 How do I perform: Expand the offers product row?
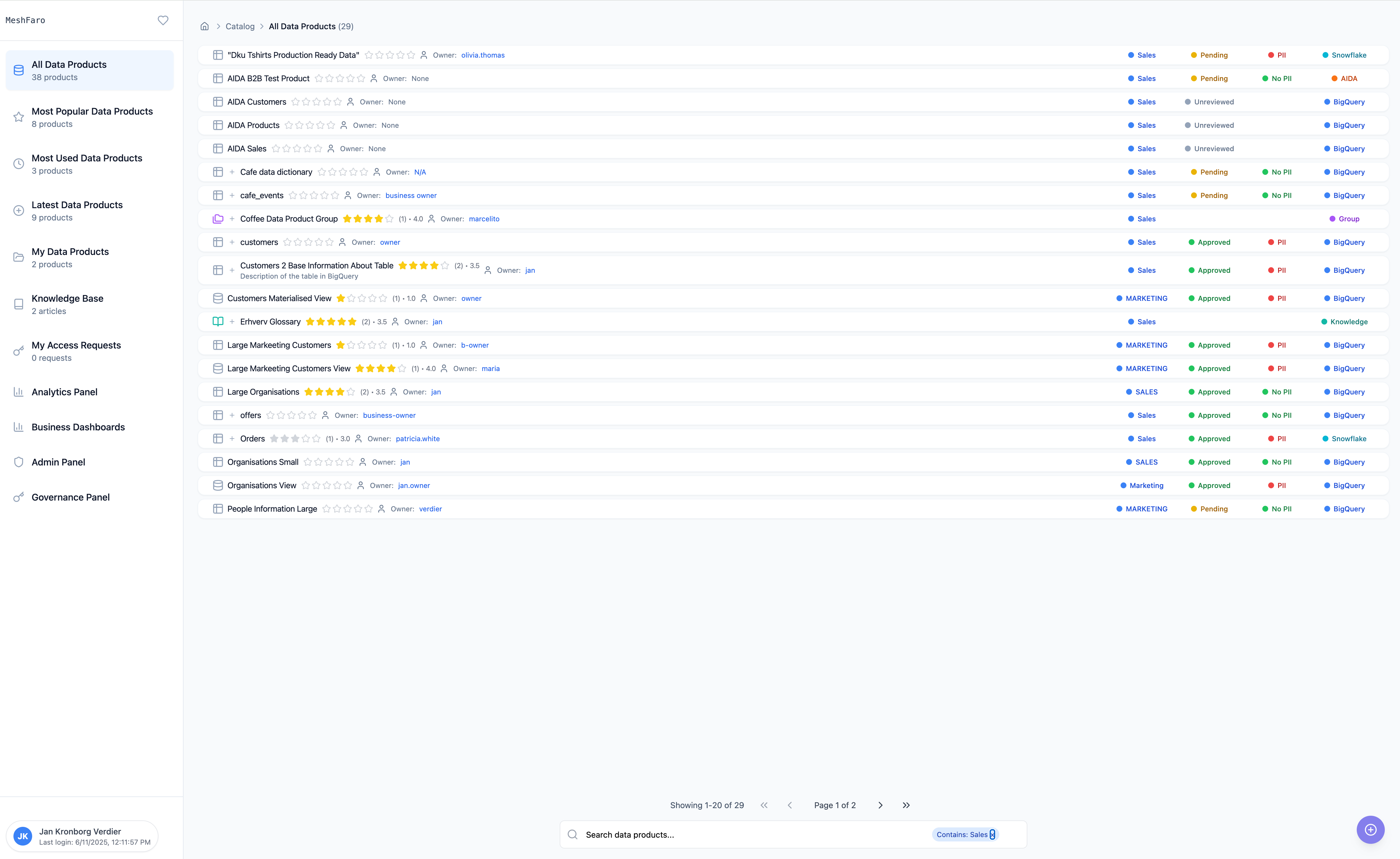[x=232, y=415]
